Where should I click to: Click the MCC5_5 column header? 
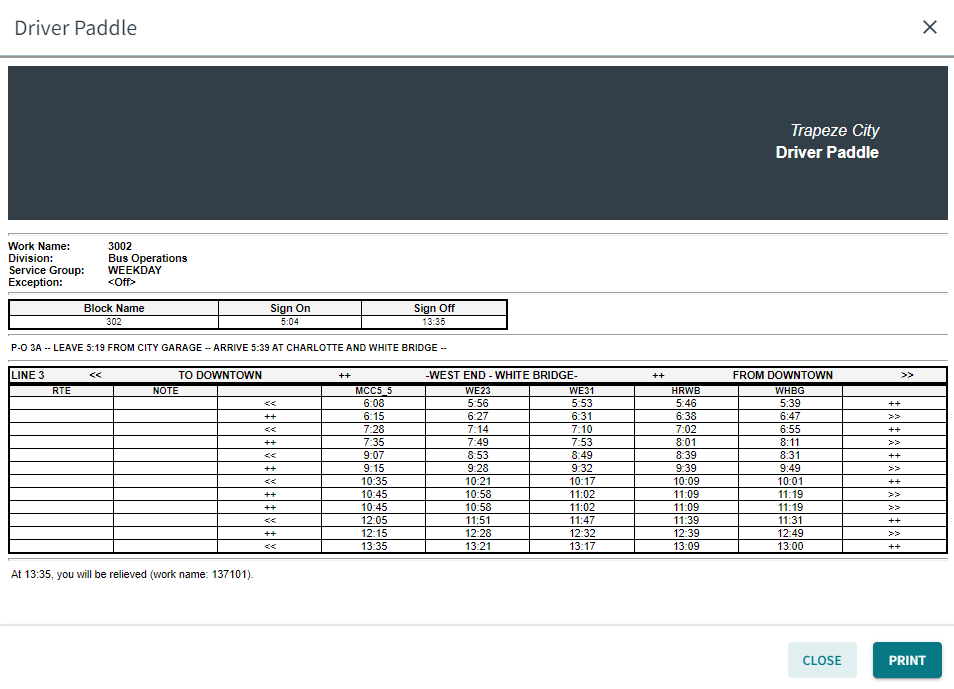[x=374, y=390]
